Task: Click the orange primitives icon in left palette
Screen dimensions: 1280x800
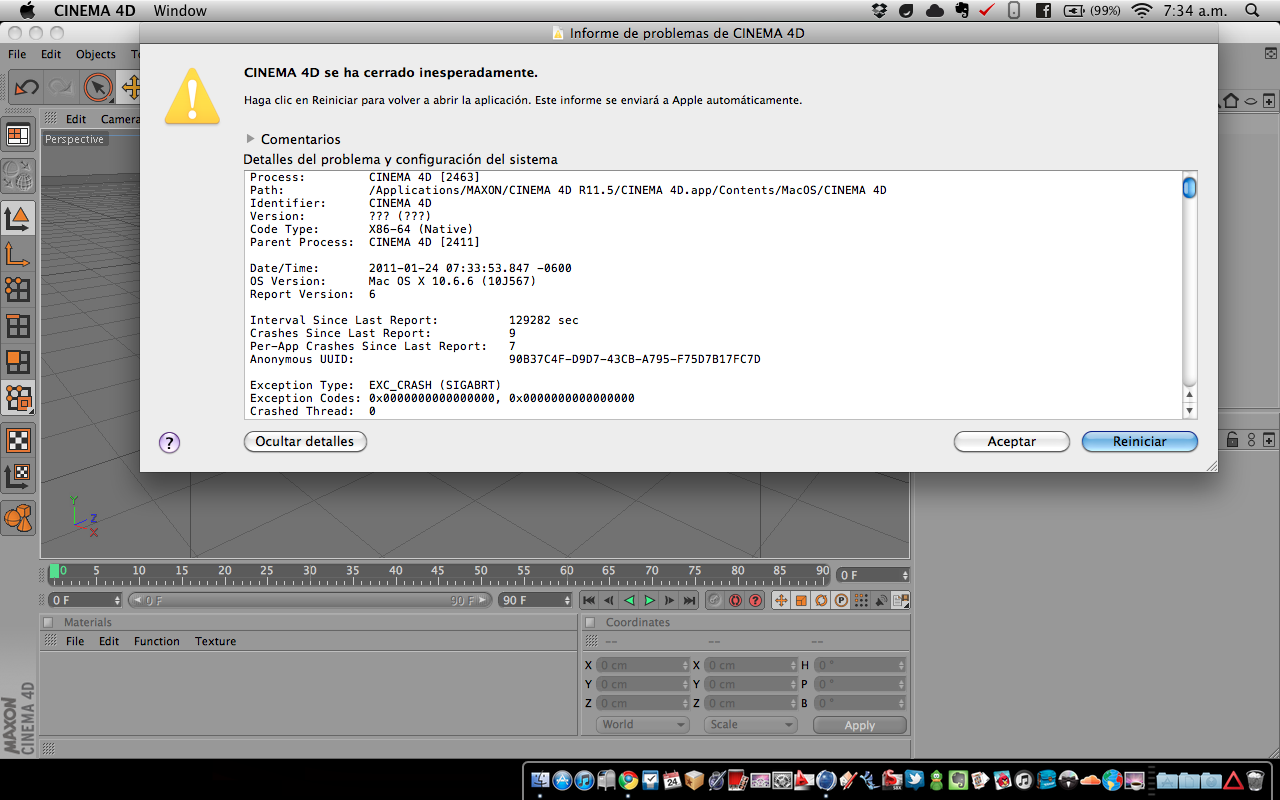Action: (x=19, y=518)
